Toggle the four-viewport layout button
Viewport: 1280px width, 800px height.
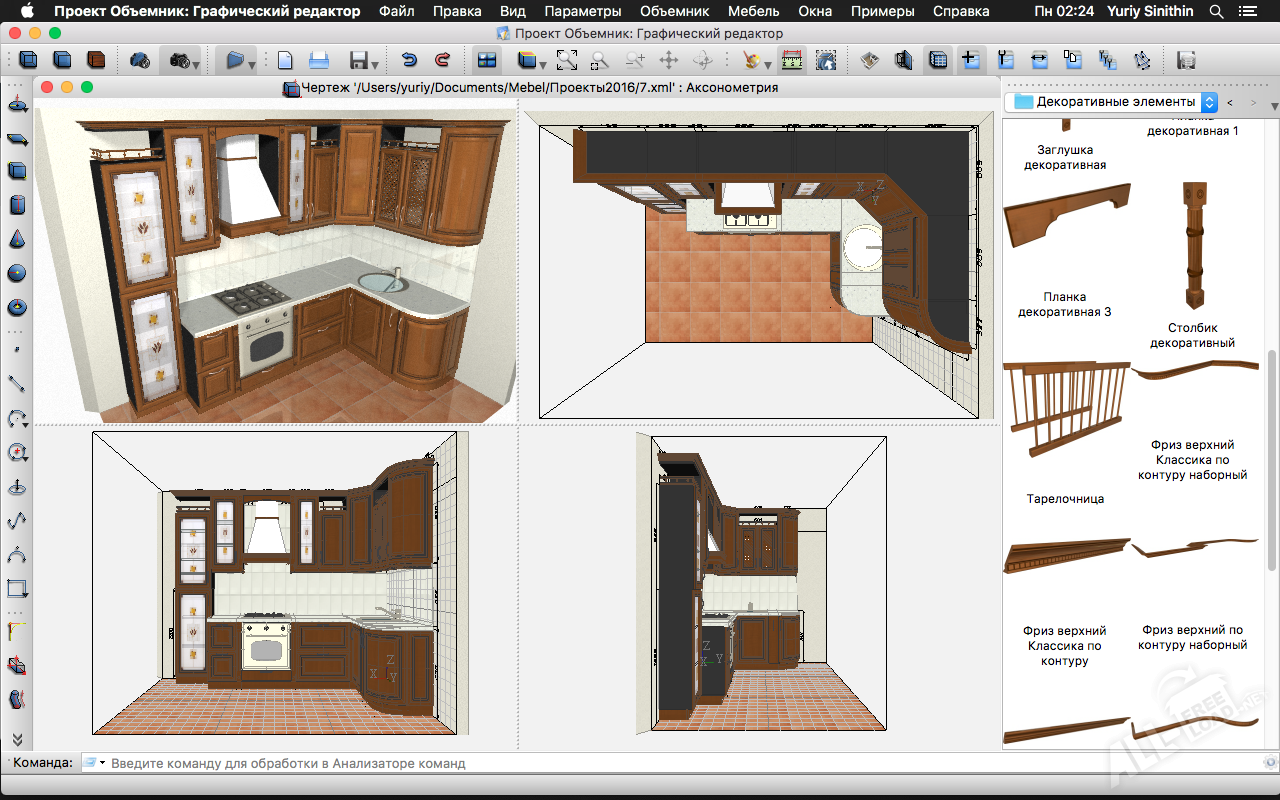click(x=487, y=60)
